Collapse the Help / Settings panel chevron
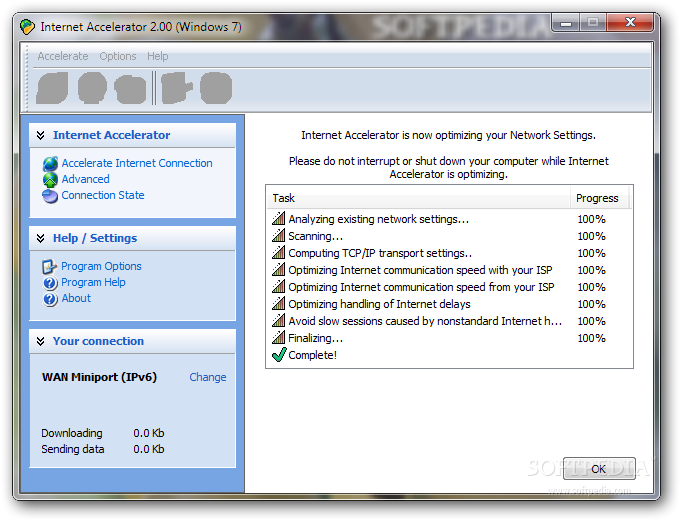This screenshot has width=681, height=521. 40,238
